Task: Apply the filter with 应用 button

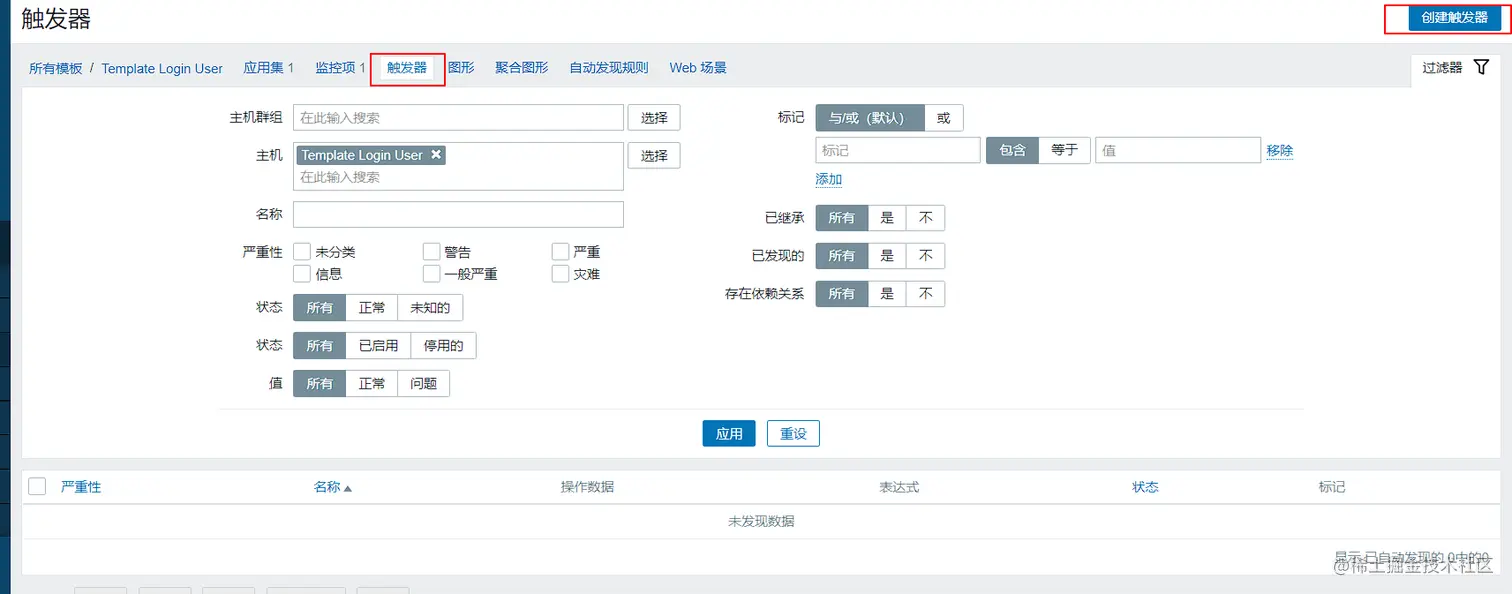Action: [x=729, y=433]
